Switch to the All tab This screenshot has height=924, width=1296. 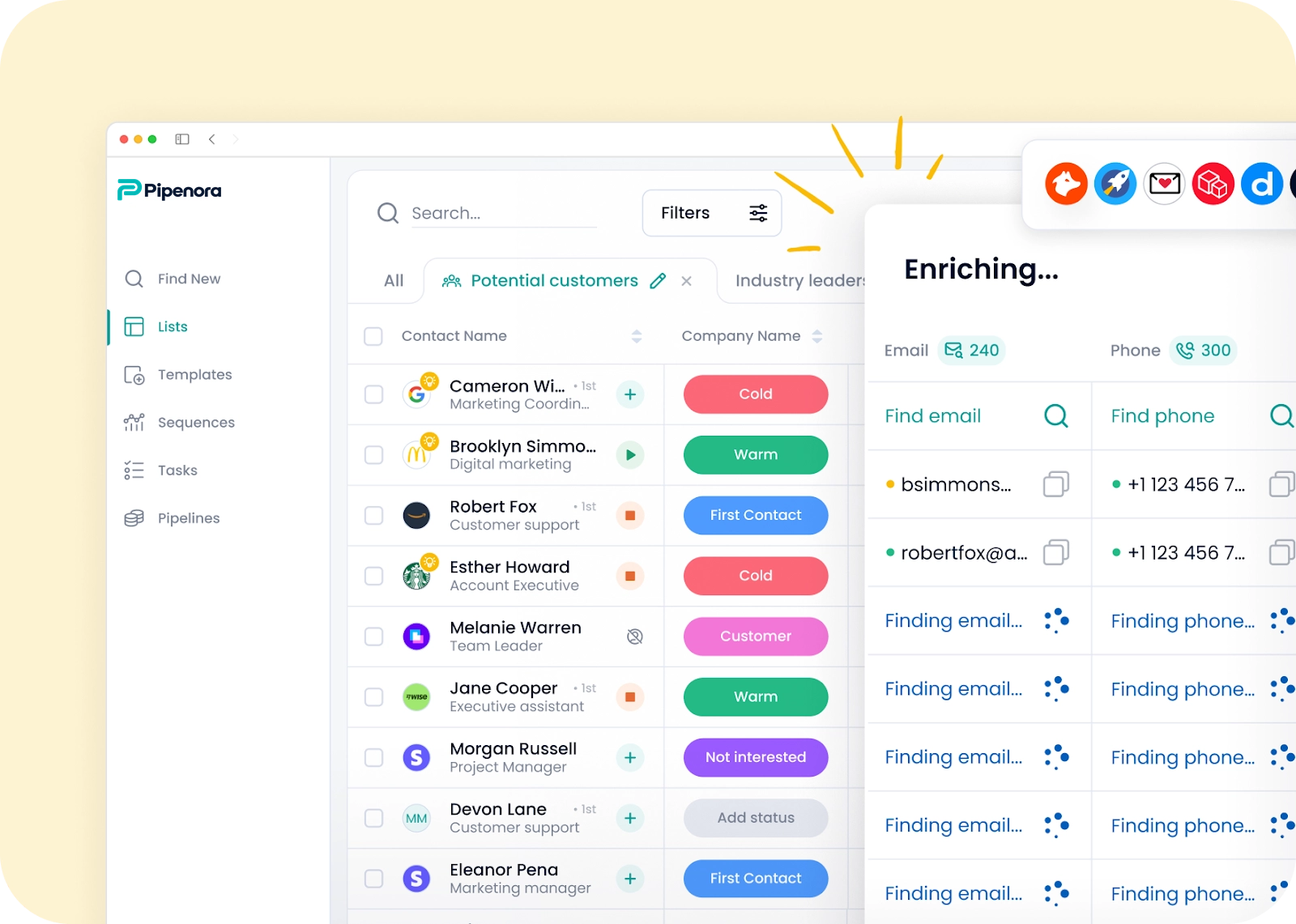click(394, 281)
